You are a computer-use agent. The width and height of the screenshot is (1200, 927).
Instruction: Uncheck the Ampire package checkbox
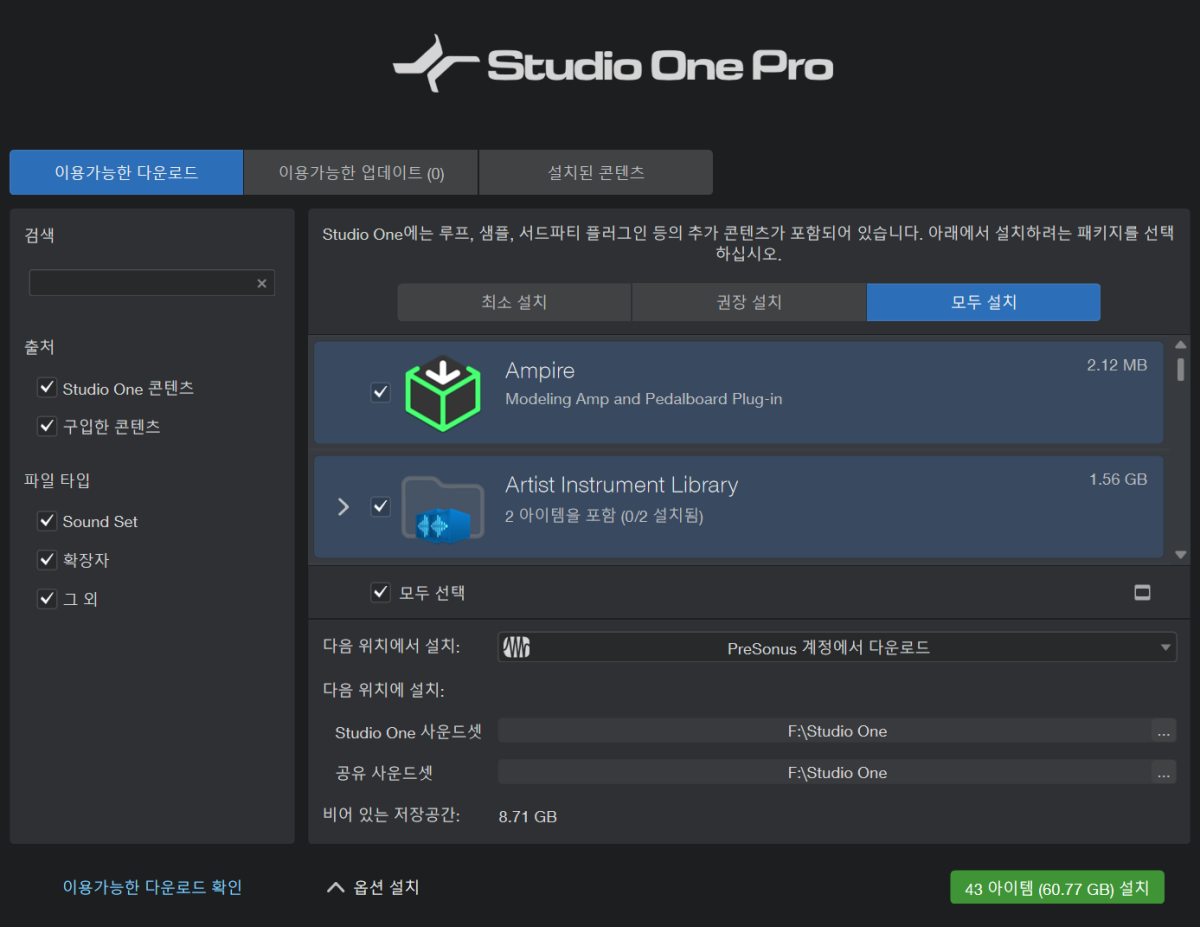point(380,392)
